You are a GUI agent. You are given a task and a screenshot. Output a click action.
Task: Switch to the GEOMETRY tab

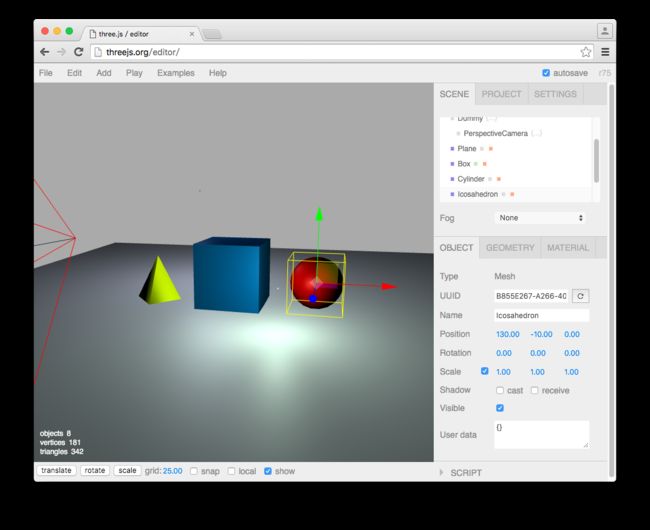coord(510,248)
